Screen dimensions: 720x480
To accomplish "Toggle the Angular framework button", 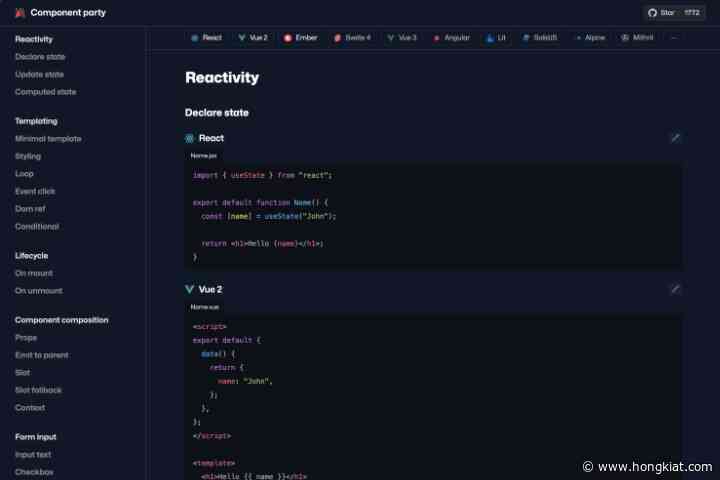I will [451, 38].
